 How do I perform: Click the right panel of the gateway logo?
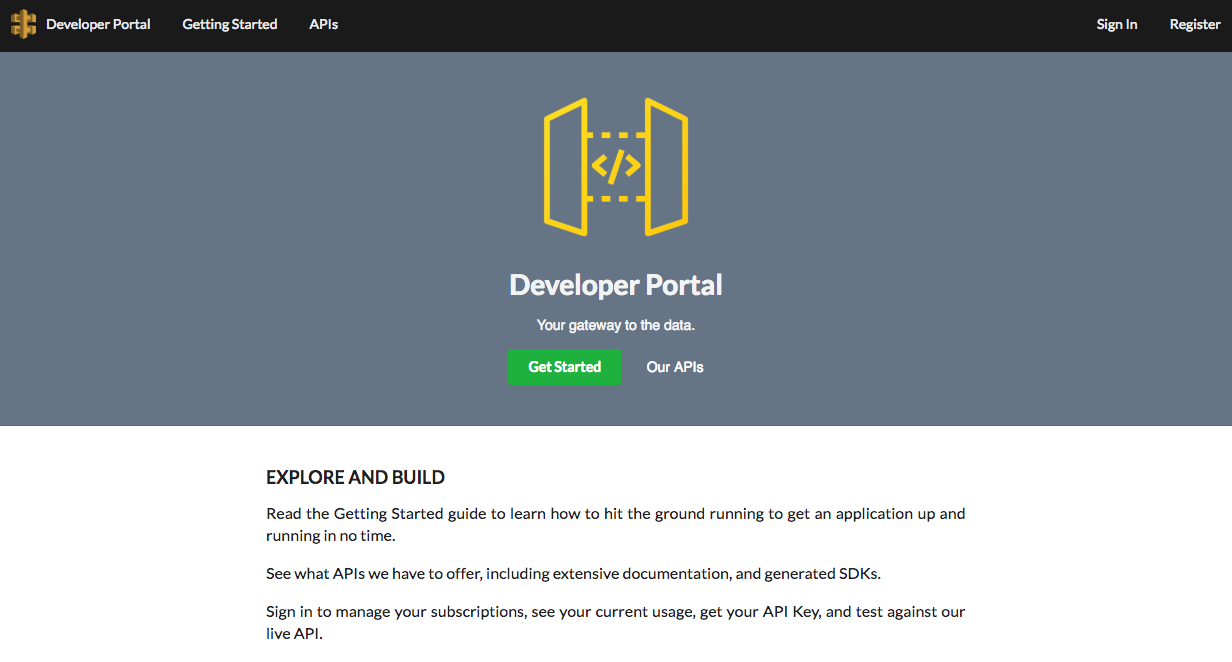(666, 166)
